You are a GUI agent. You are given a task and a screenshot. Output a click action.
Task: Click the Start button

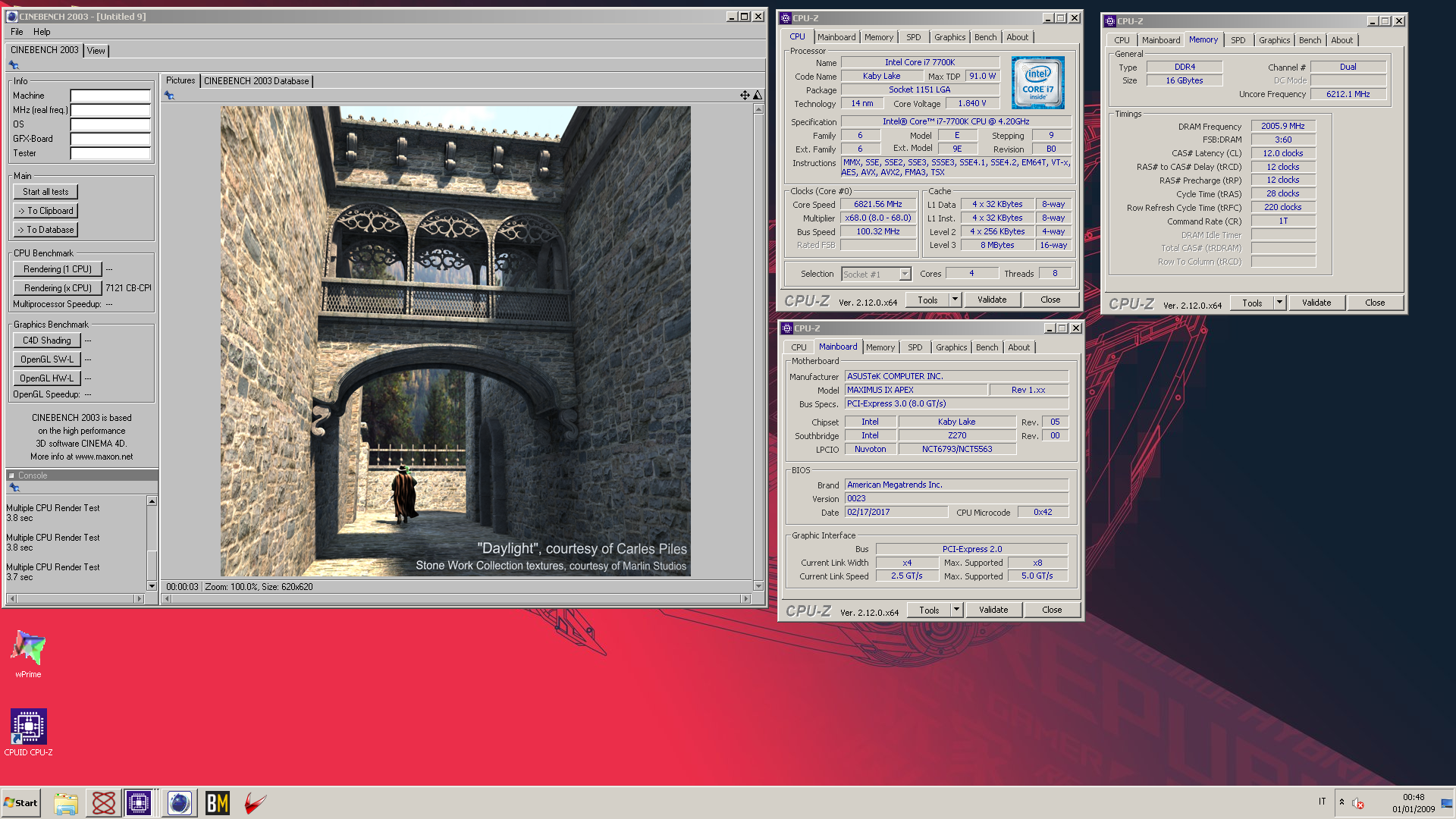20,803
